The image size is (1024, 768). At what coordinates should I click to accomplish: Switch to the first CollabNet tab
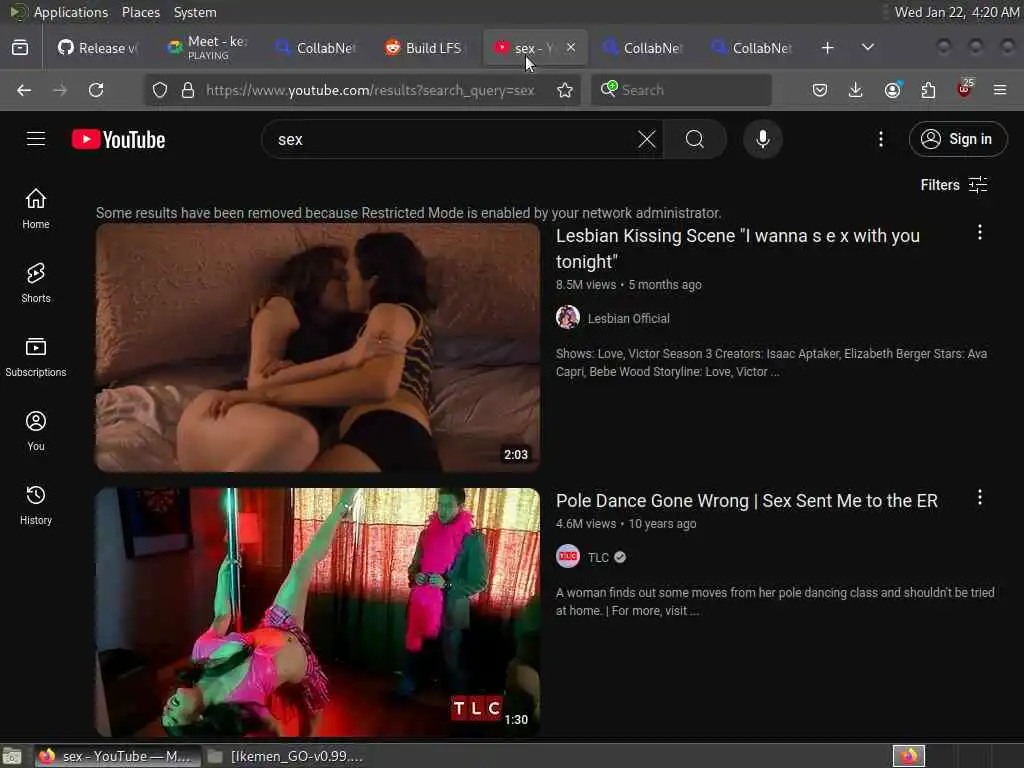coord(316,48)
